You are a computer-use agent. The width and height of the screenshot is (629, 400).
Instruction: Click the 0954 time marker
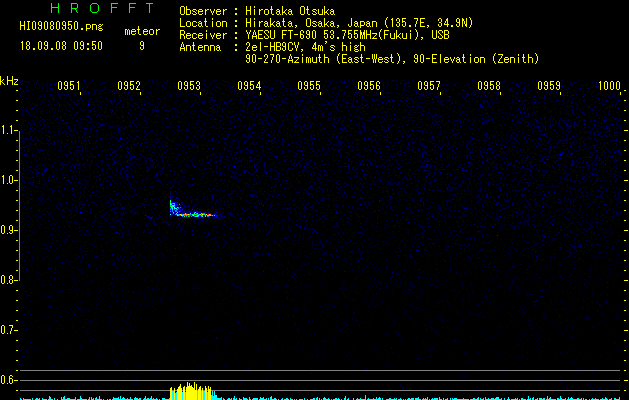pyautogui.click(x=249, y=86)
